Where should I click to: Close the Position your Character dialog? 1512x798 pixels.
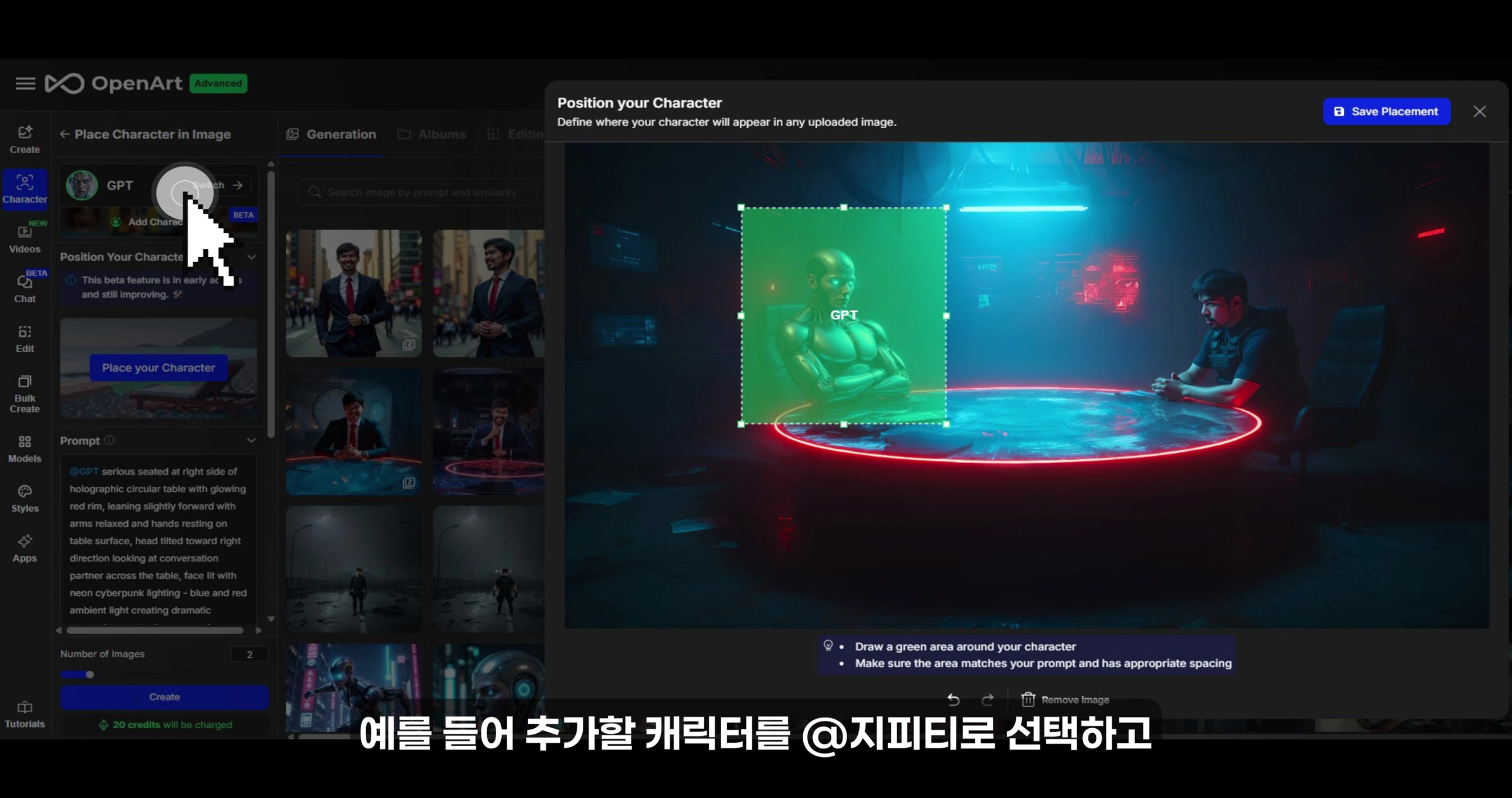[x=1479, y=111]
